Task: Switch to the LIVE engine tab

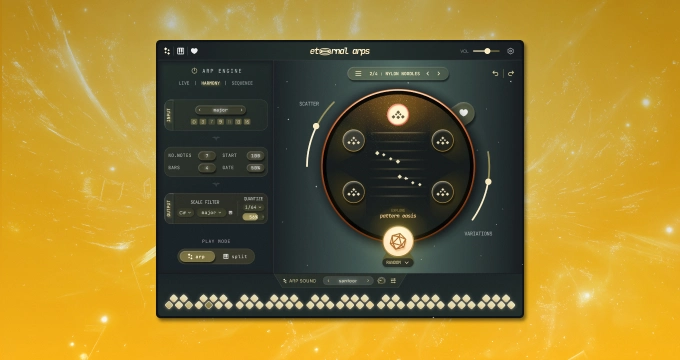Action: 184,83
